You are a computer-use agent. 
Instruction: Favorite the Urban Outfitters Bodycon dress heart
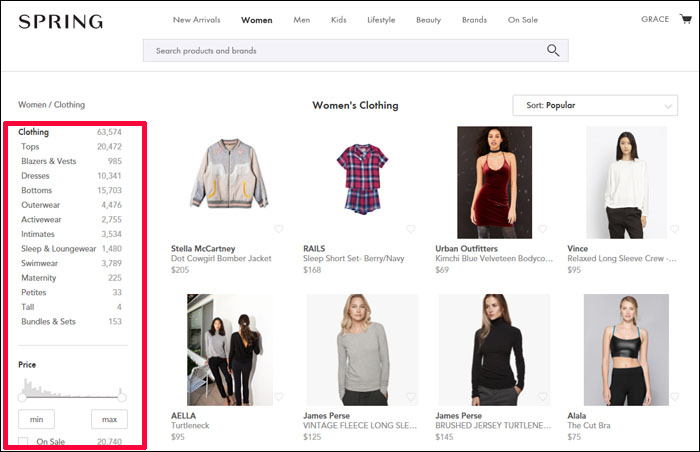point(542,229)
